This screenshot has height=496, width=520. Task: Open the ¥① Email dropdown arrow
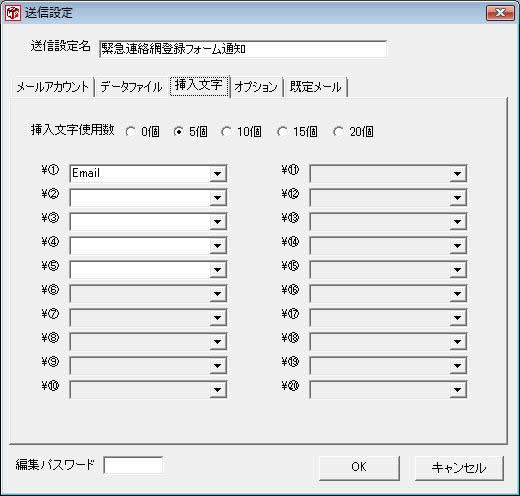(218, 174)
